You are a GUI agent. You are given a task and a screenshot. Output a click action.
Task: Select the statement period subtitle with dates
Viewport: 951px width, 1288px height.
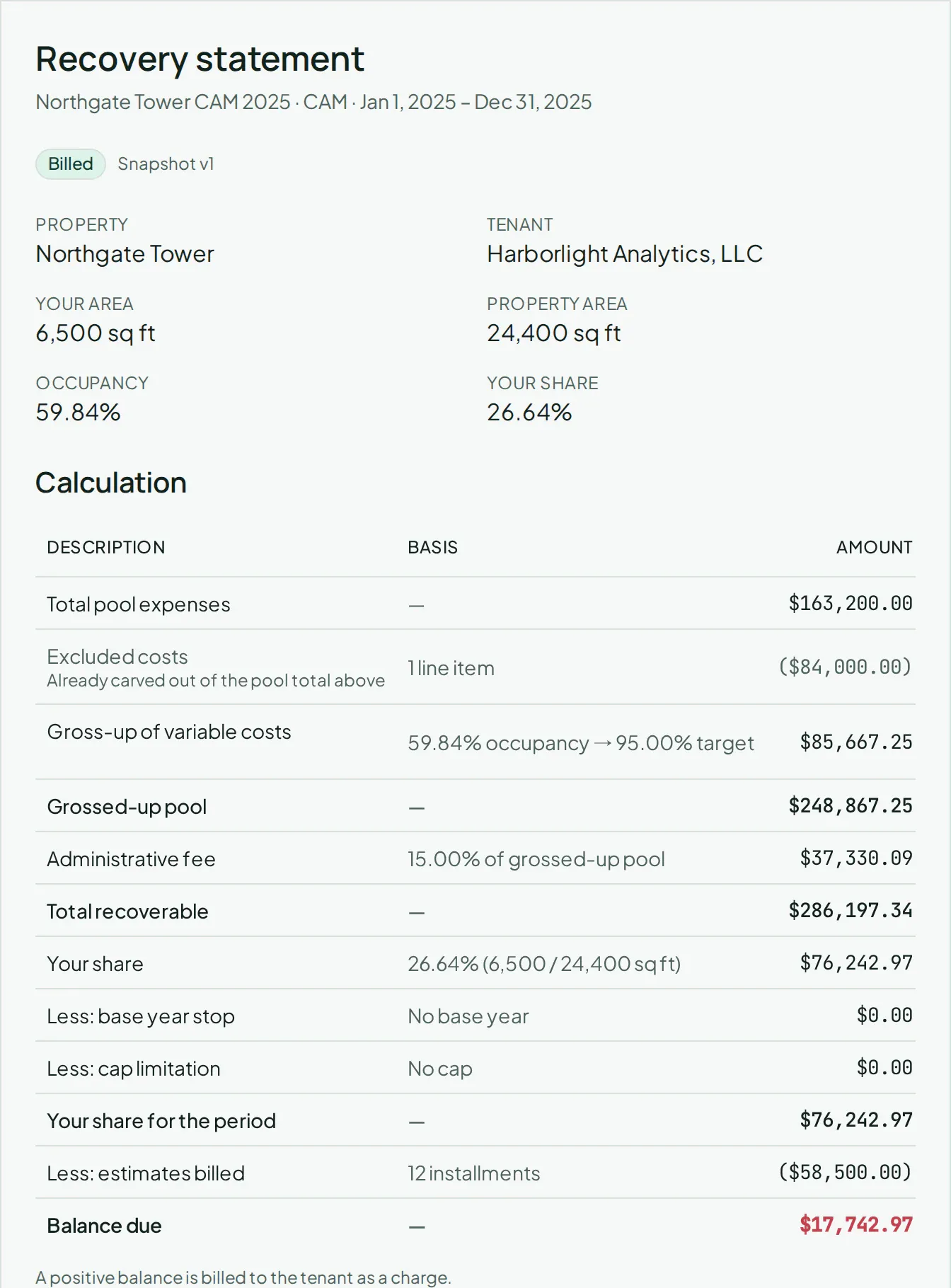[313, 102]
